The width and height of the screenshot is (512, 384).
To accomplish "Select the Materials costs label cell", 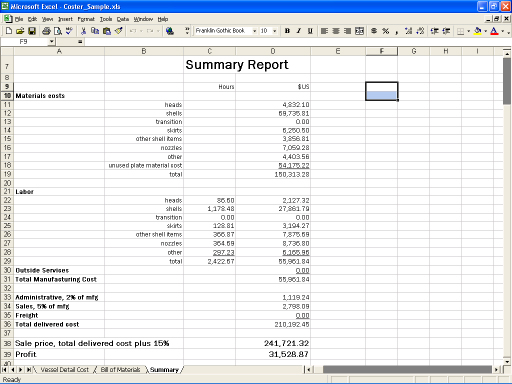I will (x=59, y=96).
